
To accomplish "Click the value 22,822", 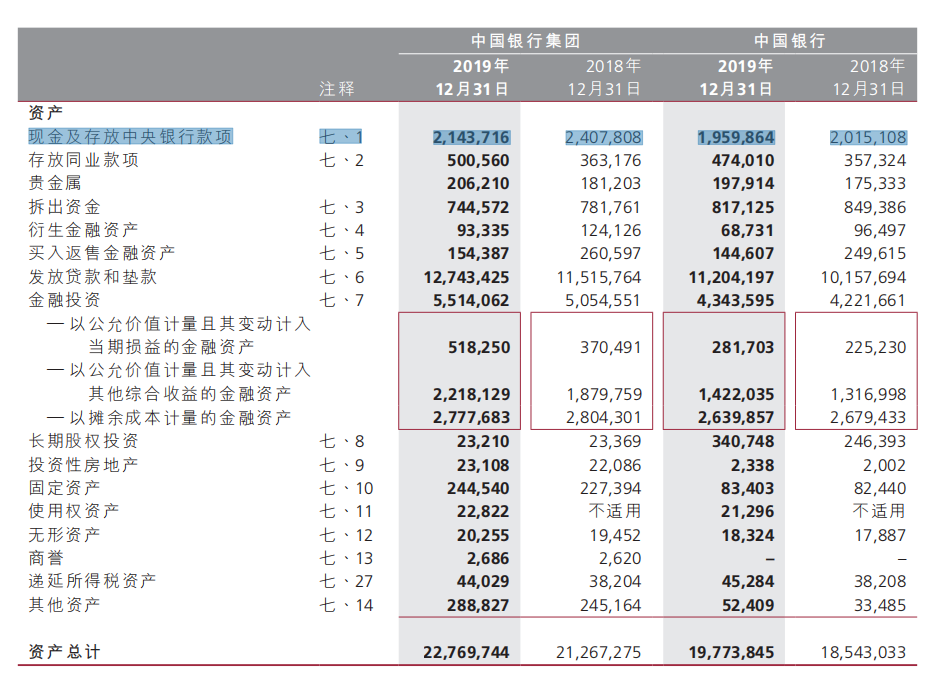I will [483, 511].
